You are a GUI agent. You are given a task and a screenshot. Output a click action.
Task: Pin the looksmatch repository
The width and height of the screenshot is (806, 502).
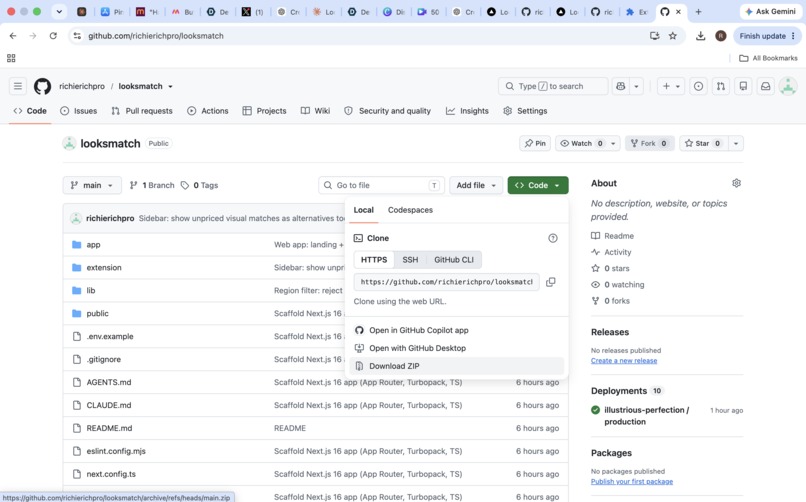(x=535, y=143)
